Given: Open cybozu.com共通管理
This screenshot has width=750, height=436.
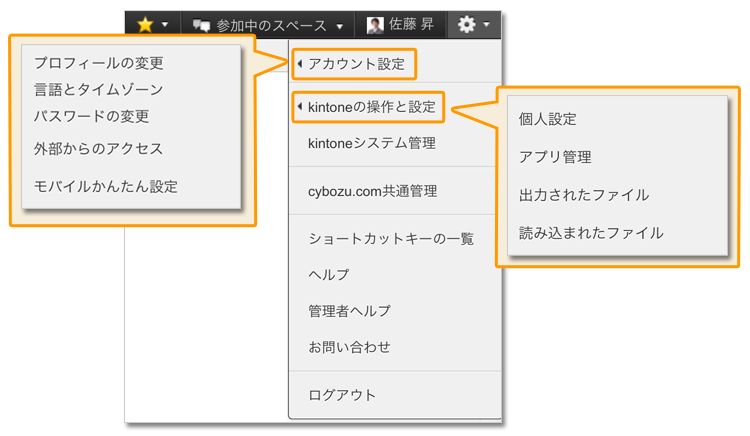Looking at the screenshot, I should pos(373,190).
